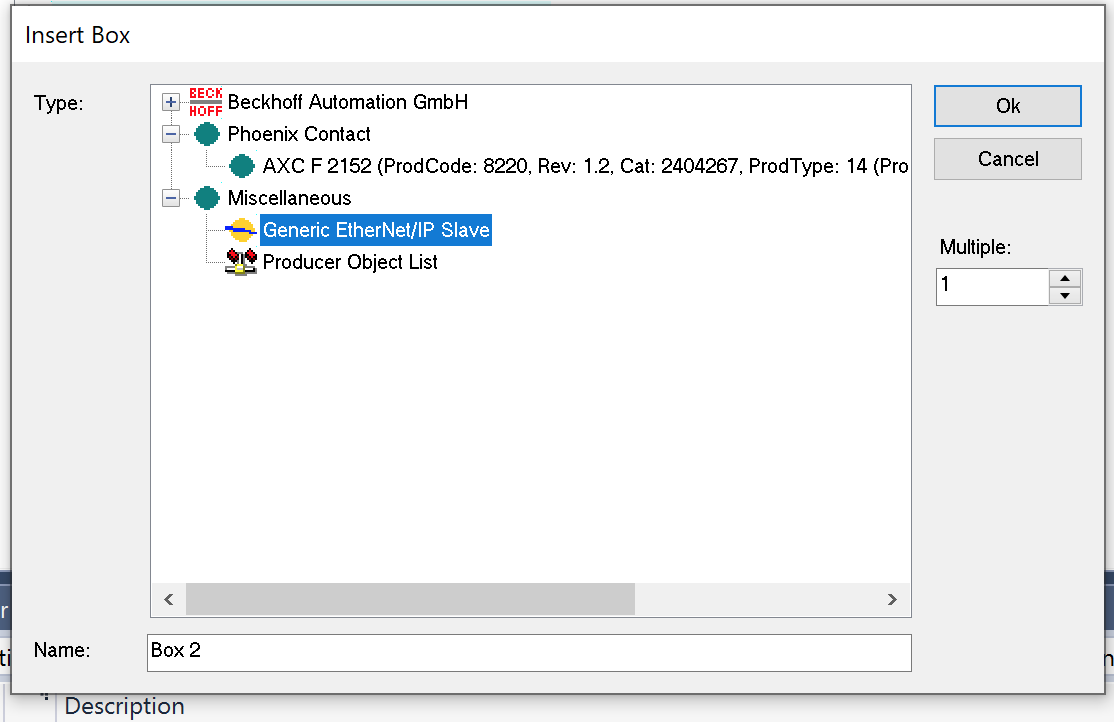Viewport: 1114px width, 722px height.
Task: Click the horizontal scrollbar right arrow
Action: coord(892,599)
